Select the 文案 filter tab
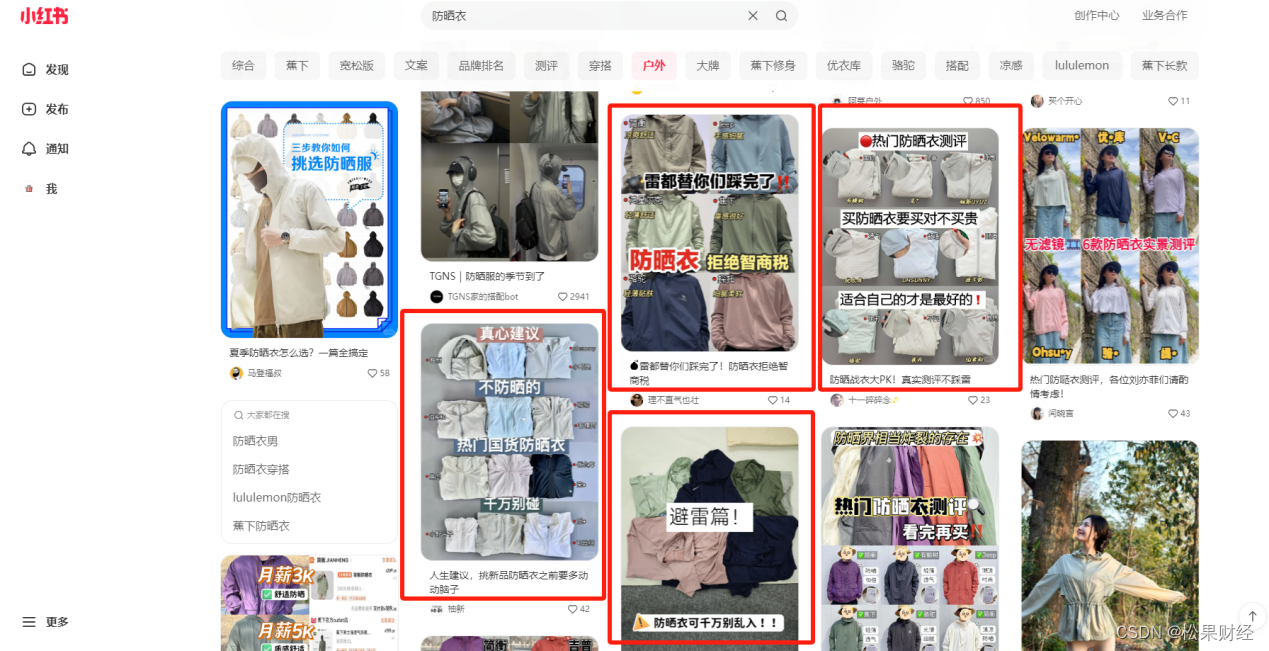This screenshot has width=1269, height=651. pyautogui.click(x=416, y=66)
